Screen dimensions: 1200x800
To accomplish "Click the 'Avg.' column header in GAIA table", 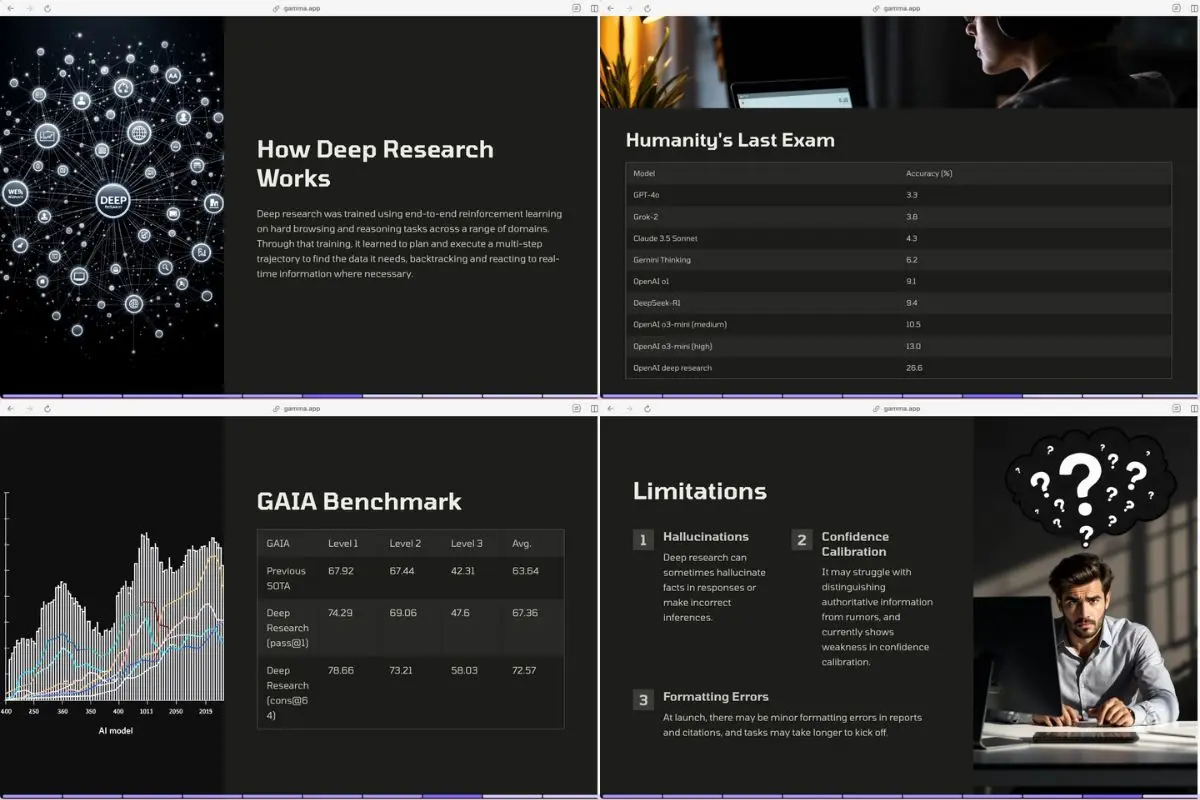I will pyautogui.click(x=522, y=543).
